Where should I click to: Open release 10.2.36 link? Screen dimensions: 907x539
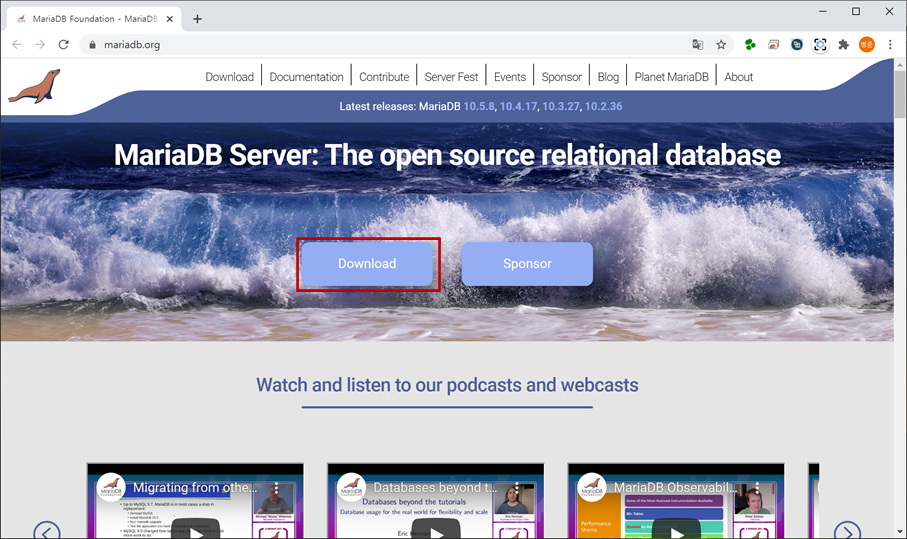tap(603, 106)
